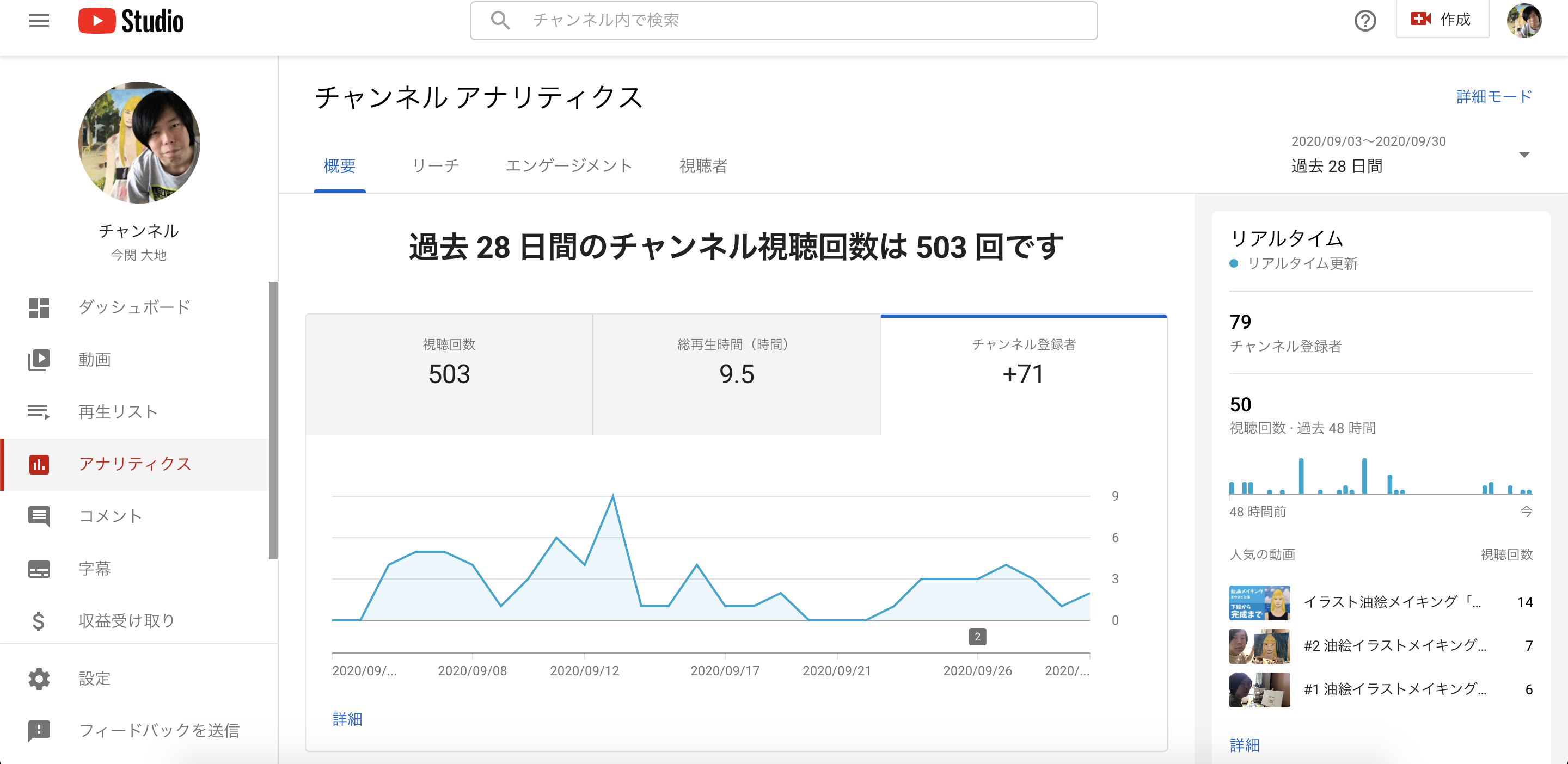Click 詳細 link below the main chart
1568x764 pixels.
347,719
